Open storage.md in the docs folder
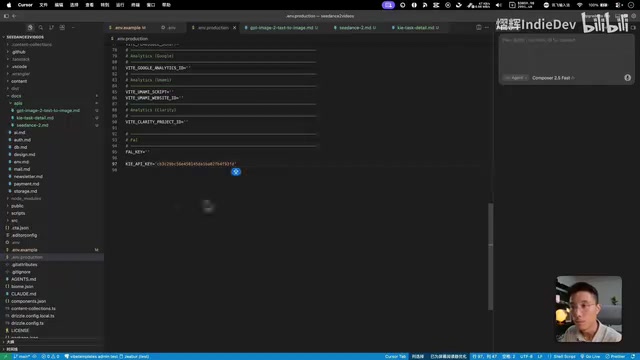The height and width of the screenshot is (360, 640). click(25, 191)
